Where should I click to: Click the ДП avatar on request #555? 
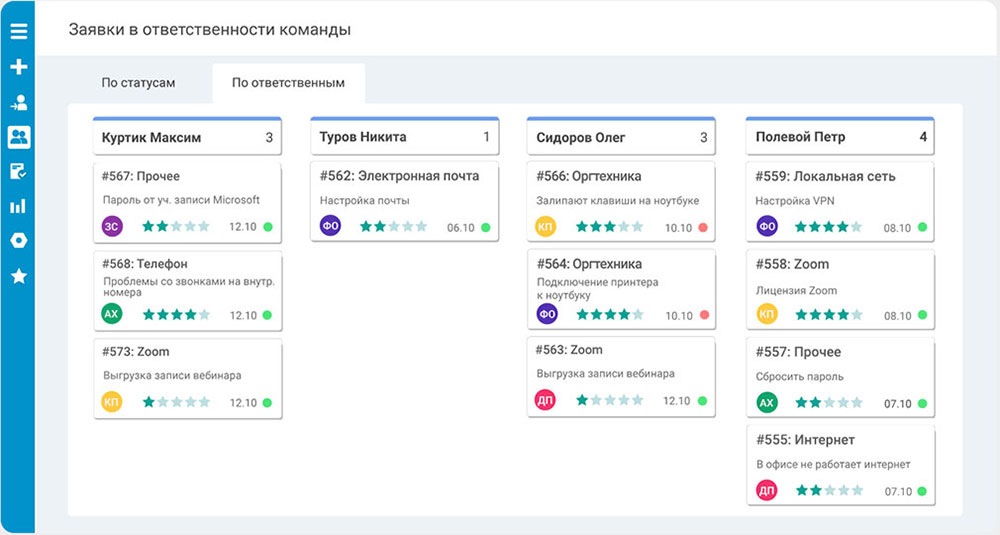(767, 491)
